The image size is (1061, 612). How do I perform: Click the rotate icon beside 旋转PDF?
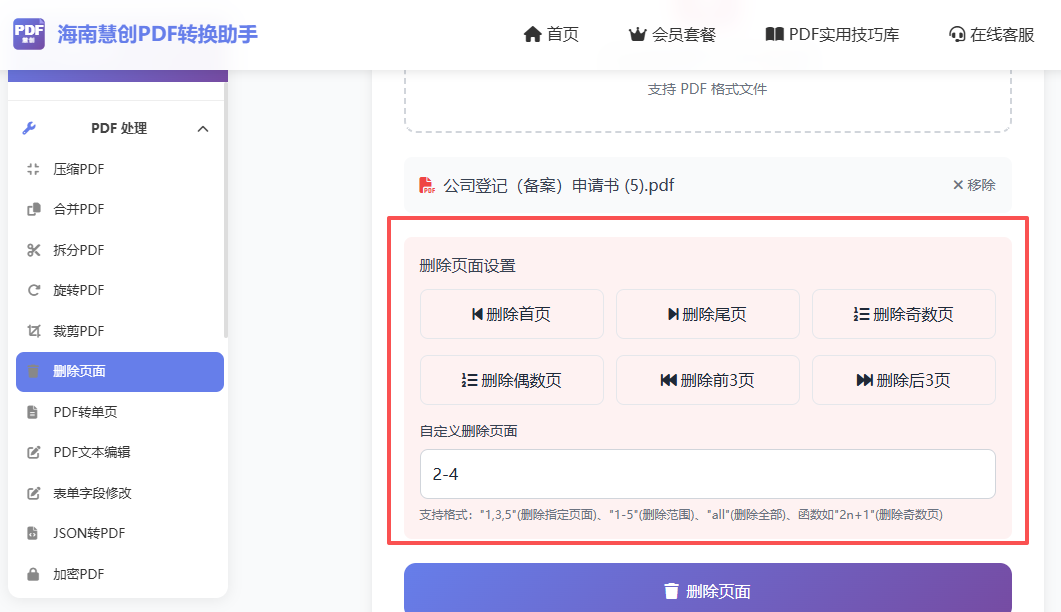(x=33, y=290)
